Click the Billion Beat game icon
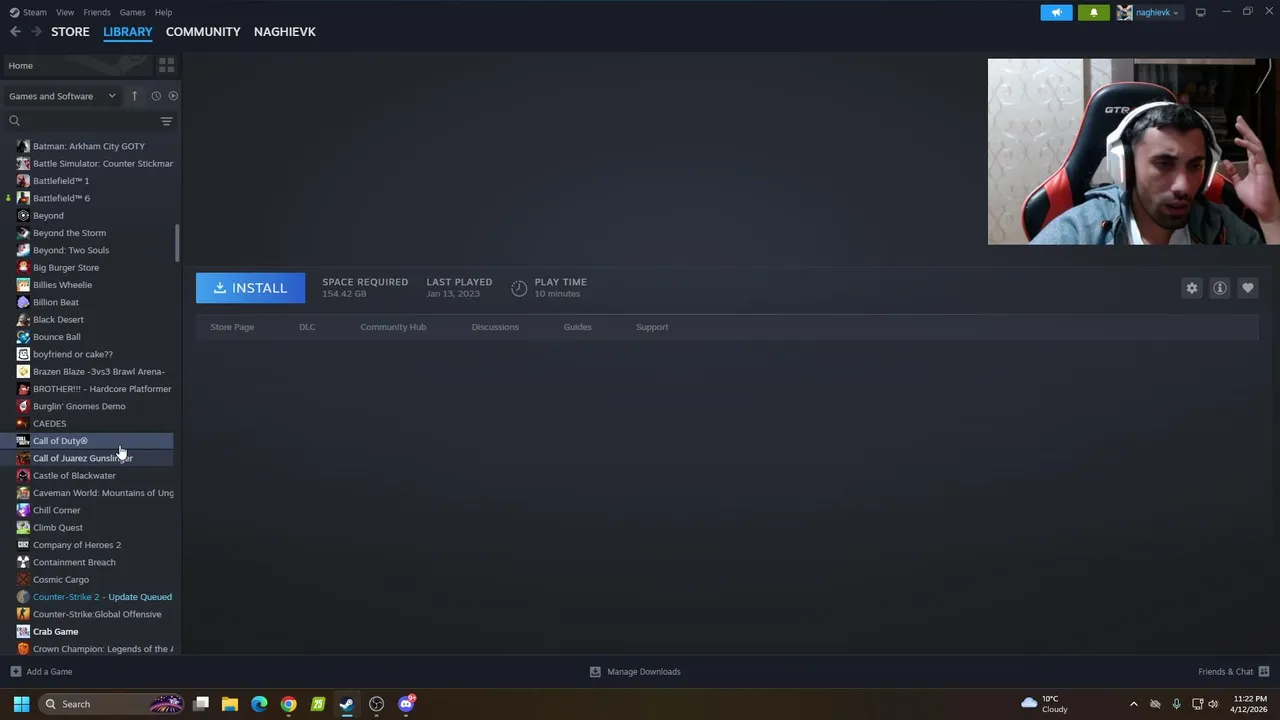The image size is (1280, 720). [x=23, y=302]
